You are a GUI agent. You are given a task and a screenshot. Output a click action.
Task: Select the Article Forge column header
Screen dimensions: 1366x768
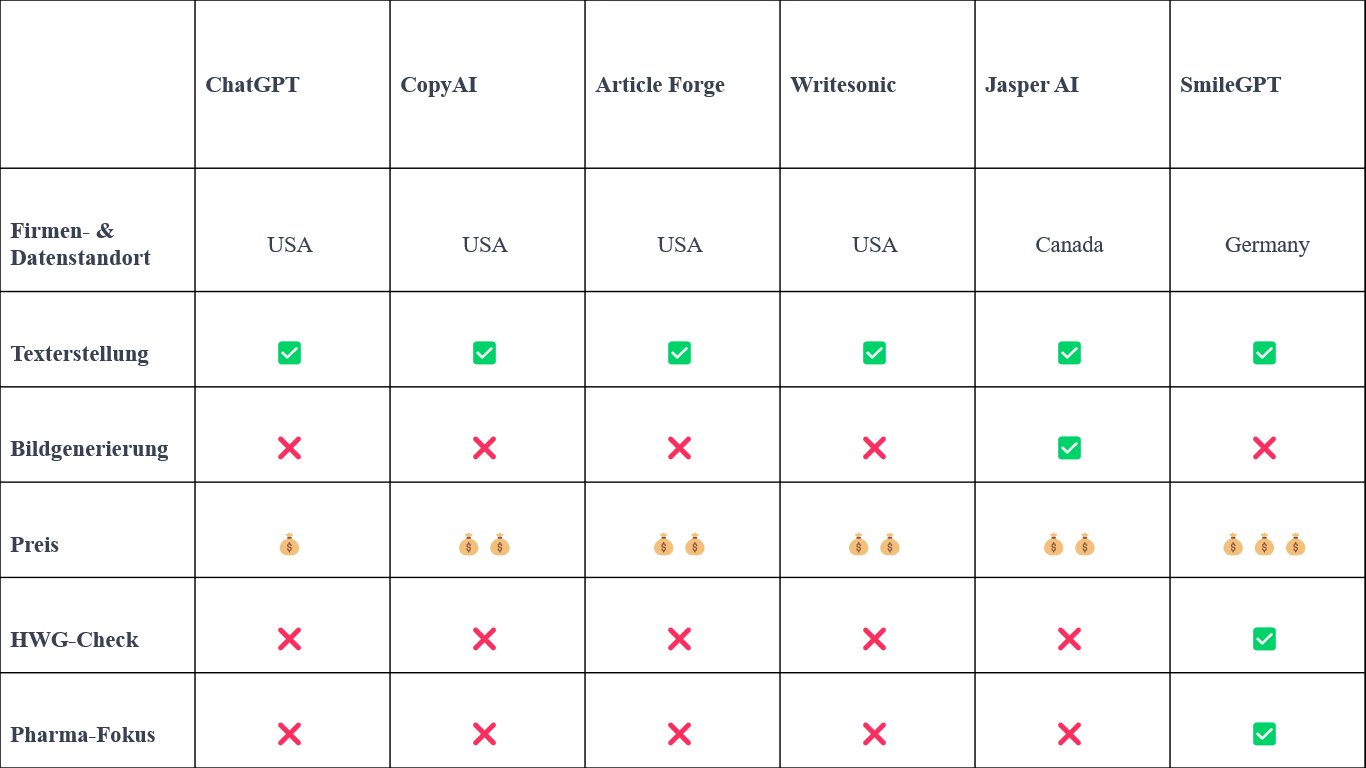[660, 85]
